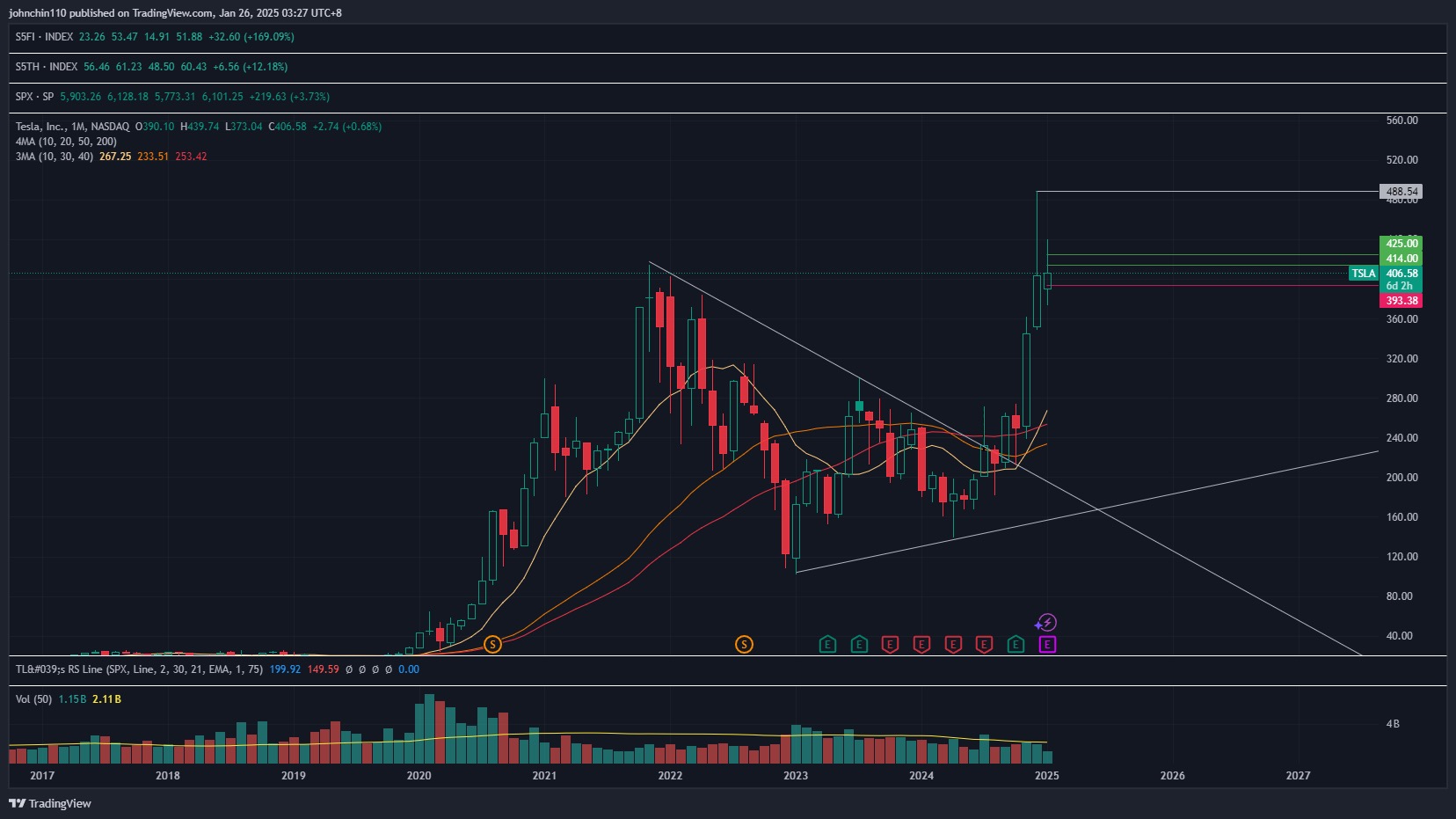Select the Vol (50) indicator legend
Screen dimensions: 1456x819
click(x=33, y=699)
